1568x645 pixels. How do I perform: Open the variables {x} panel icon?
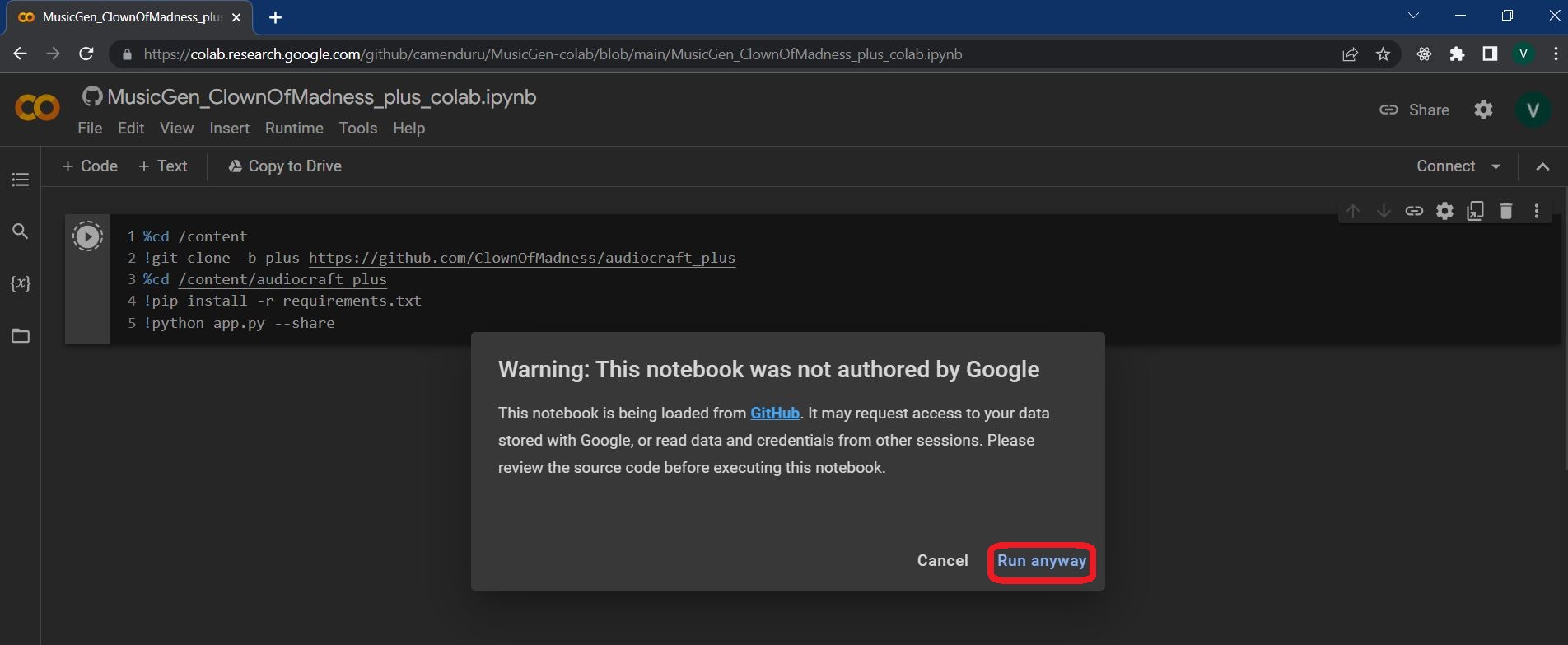pyautogui.click(x=21, y=283)
